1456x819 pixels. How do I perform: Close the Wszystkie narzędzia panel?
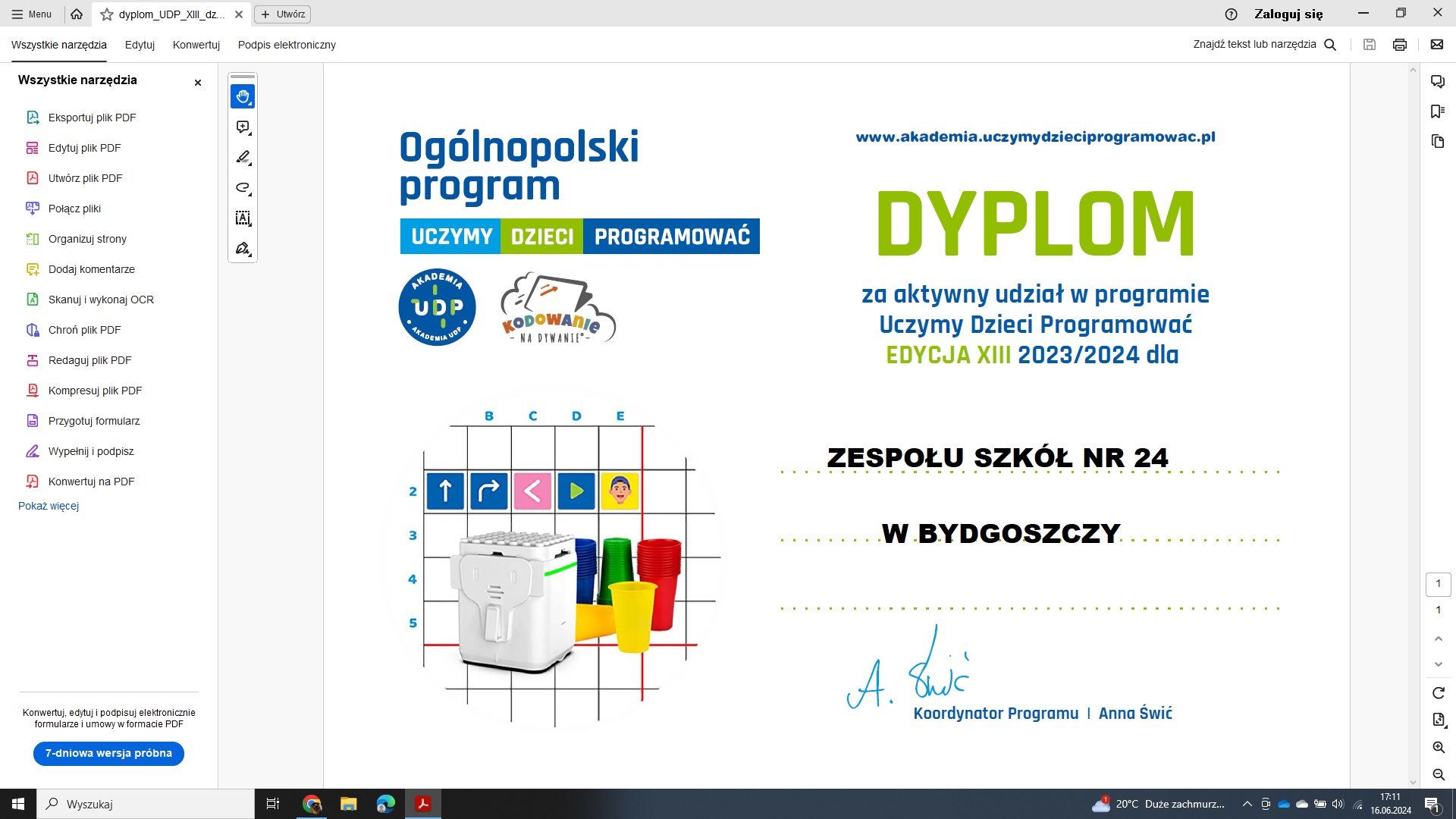tap(198, 83)
